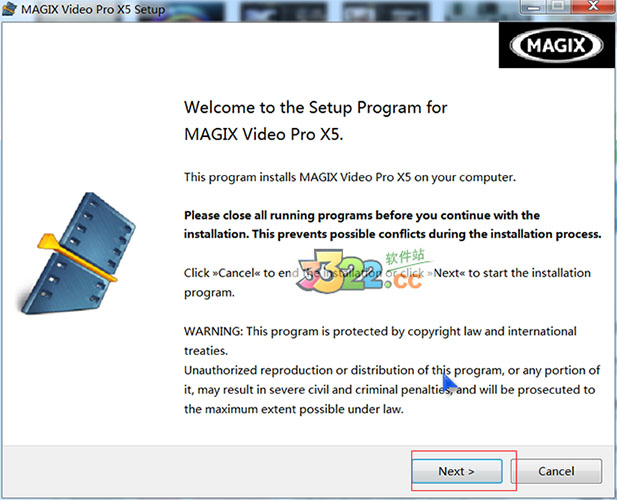The height and width of the screenshot is (500, 617).
Task: Close the setup window
Action: click(593, 6)
